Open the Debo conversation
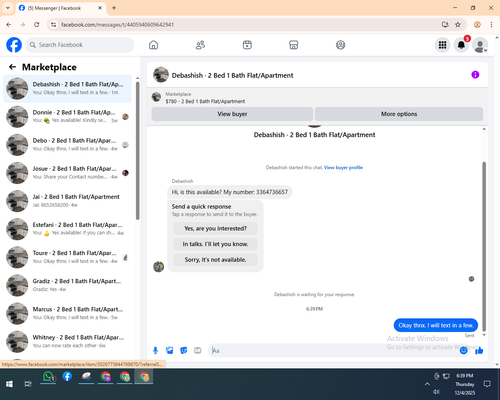Viewport: 500px width, 400px height. click(x=67, y=145)
